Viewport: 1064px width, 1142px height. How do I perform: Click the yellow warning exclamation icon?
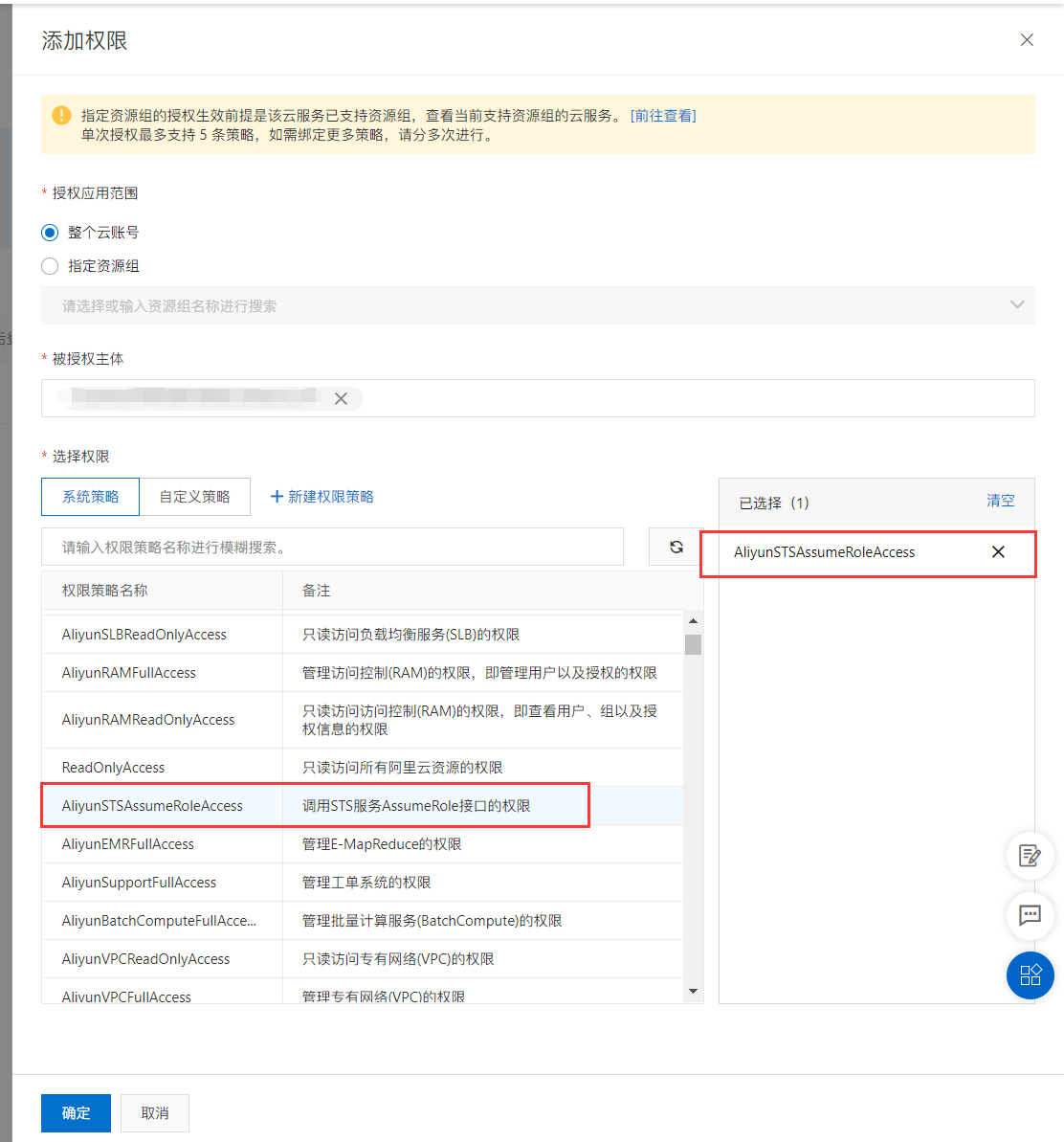pos(62,115)
